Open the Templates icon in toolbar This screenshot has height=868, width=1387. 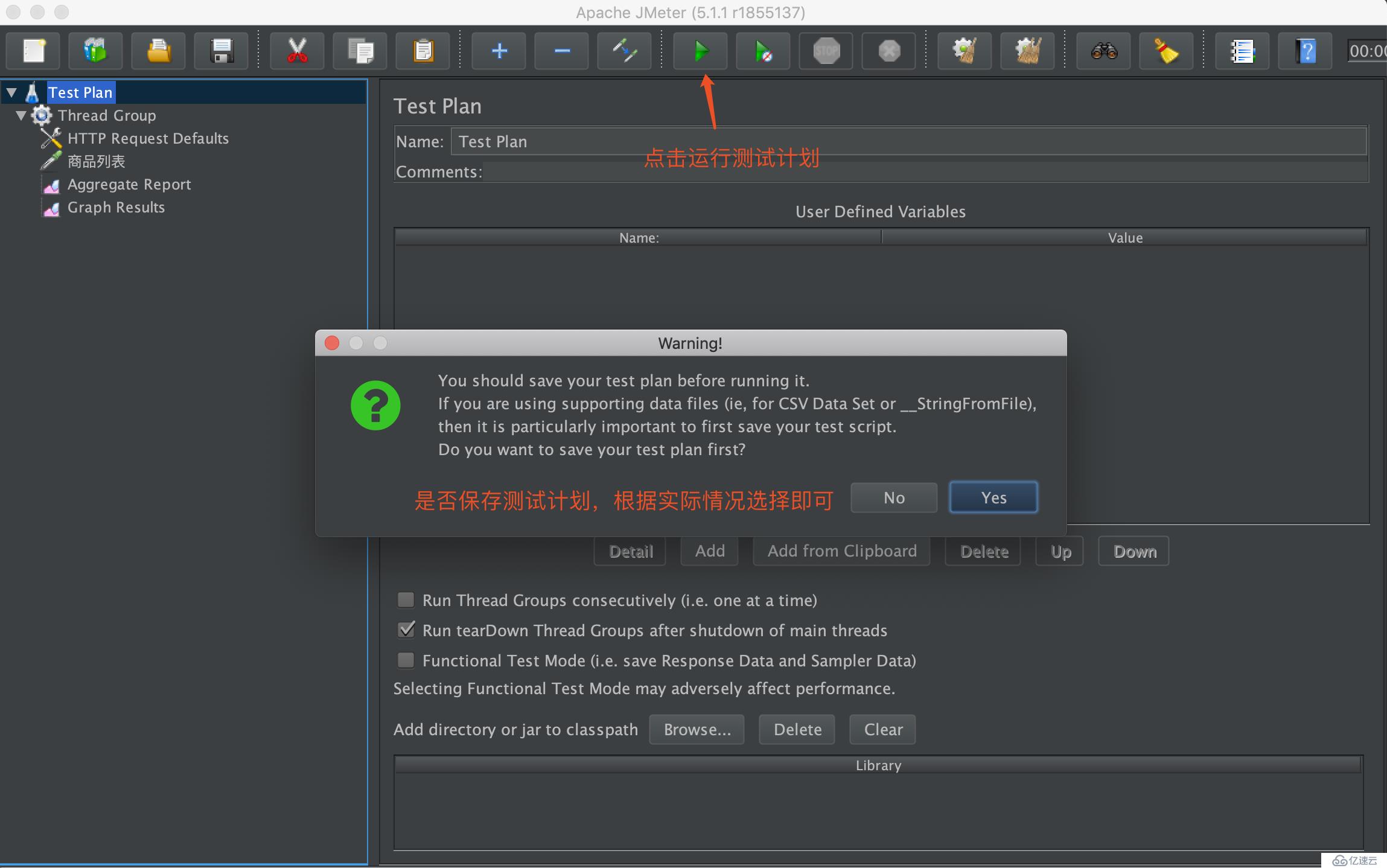click(x=95, y=51)
